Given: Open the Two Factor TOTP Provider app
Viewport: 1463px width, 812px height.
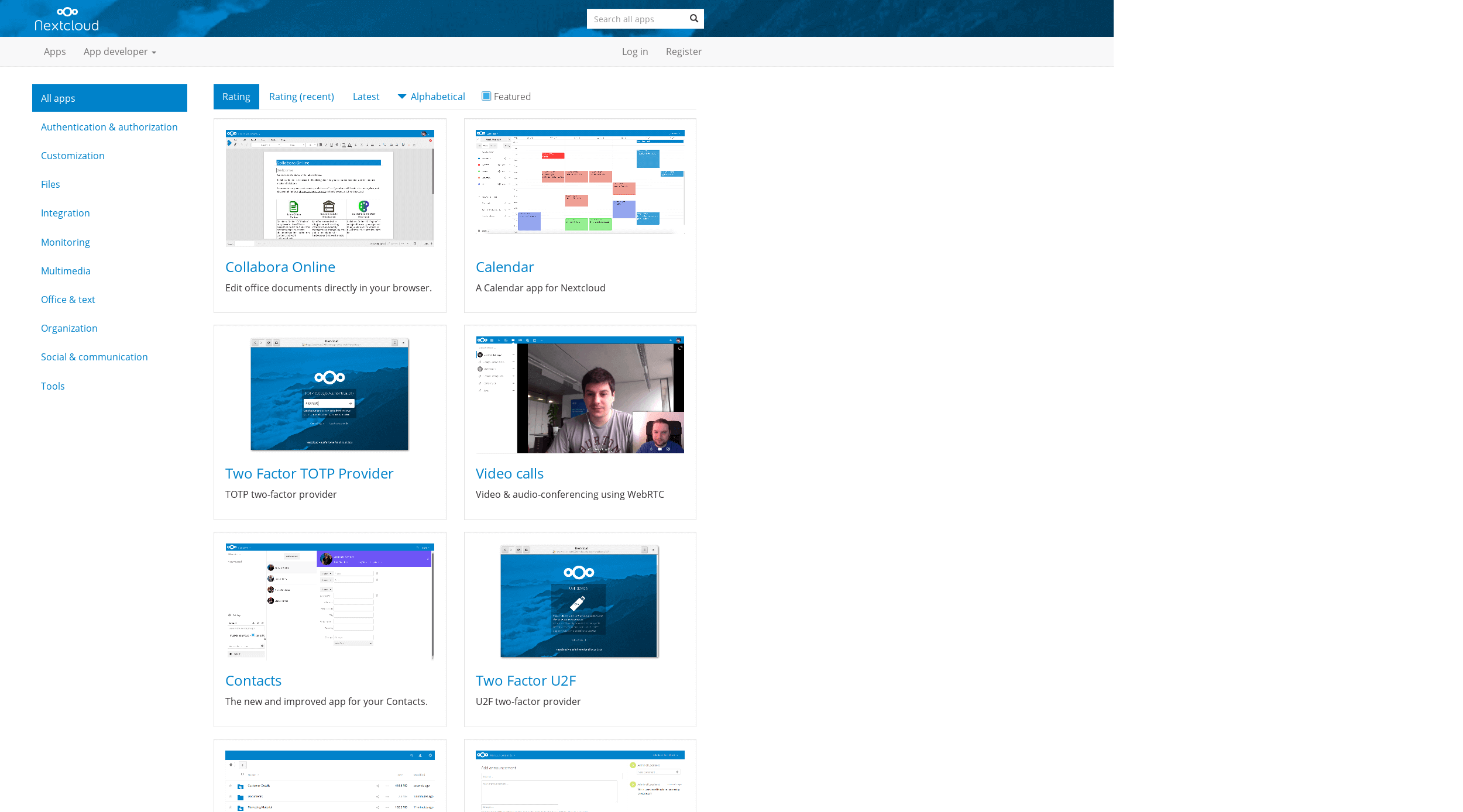Looking at the screenshot, I should (309, 473).
